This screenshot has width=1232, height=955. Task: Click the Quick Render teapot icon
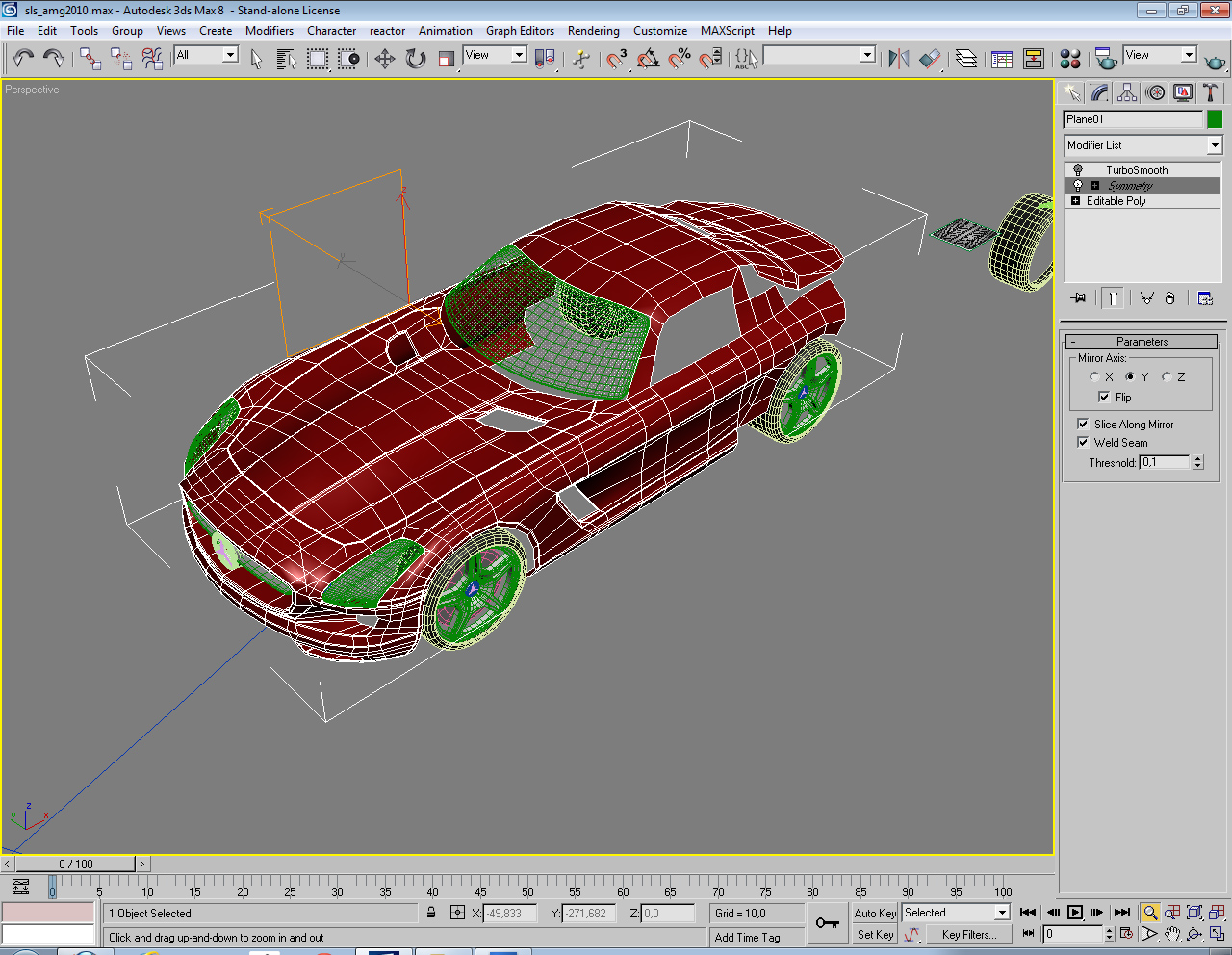tap(1215, 61)
